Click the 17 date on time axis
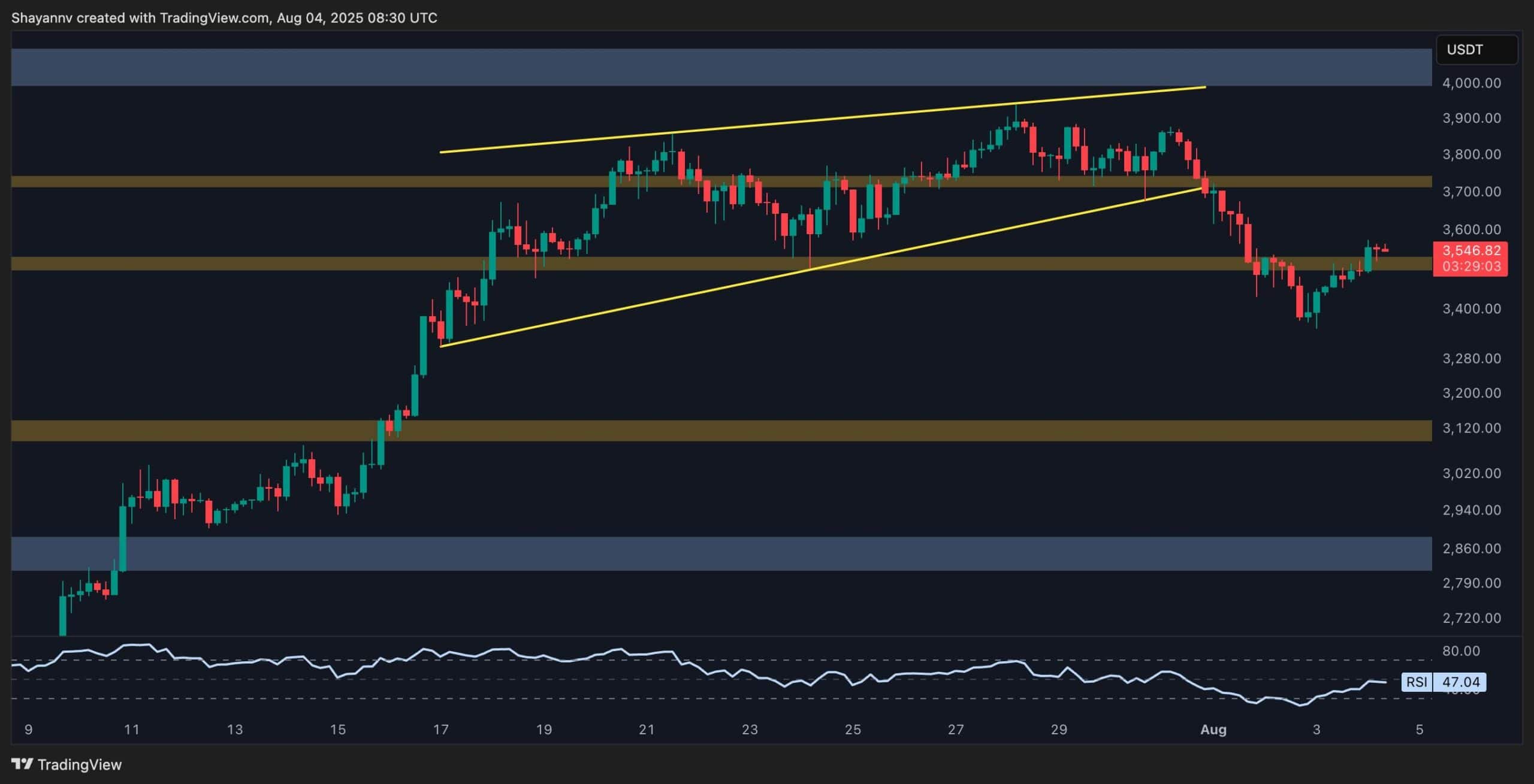The image size is (1534, 784). pyautogui.click(x=440, y=729)
